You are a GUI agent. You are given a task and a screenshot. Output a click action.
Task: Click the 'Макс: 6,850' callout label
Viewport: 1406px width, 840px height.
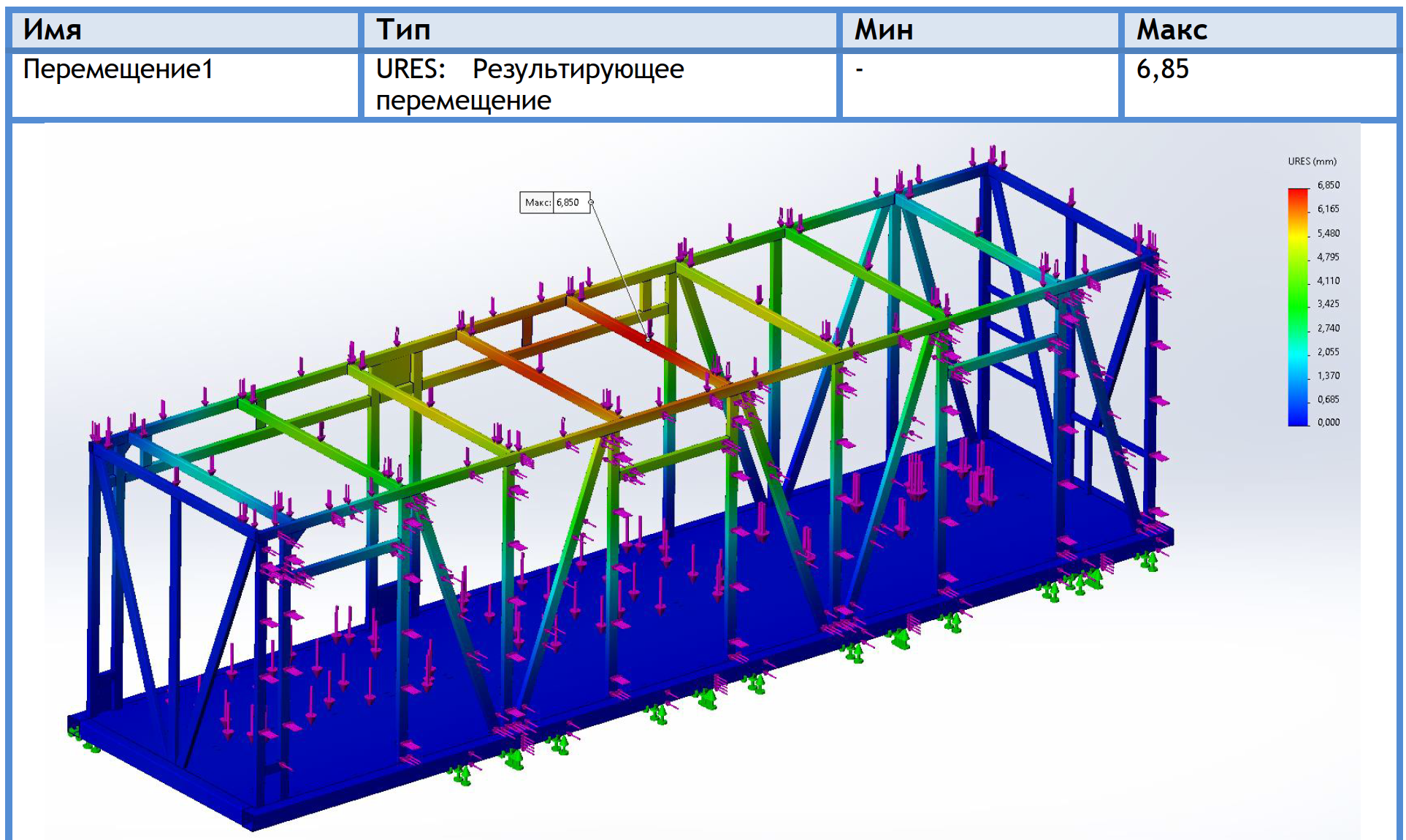click(x=554, y=202)
